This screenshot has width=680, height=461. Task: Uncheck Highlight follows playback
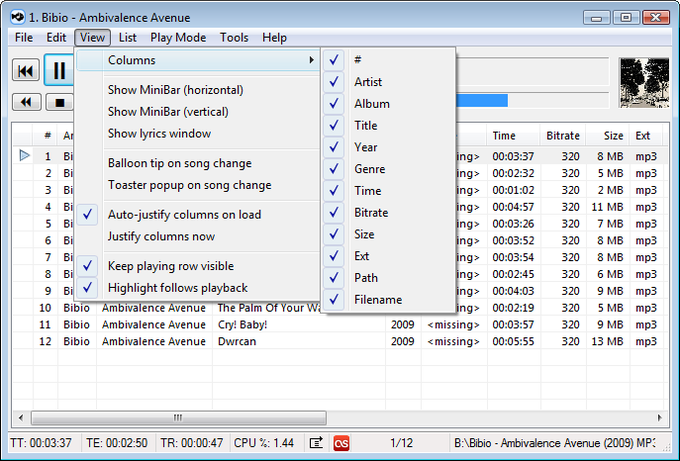[198, 288]
